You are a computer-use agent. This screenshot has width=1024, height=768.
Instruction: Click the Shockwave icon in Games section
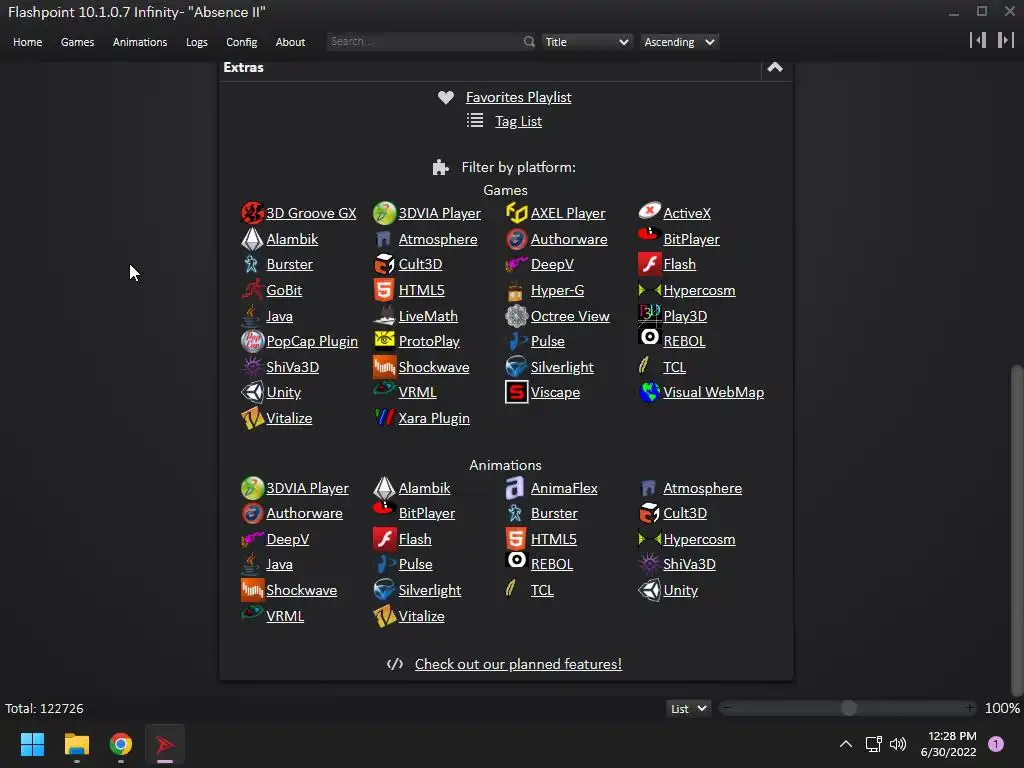(384, 367)
